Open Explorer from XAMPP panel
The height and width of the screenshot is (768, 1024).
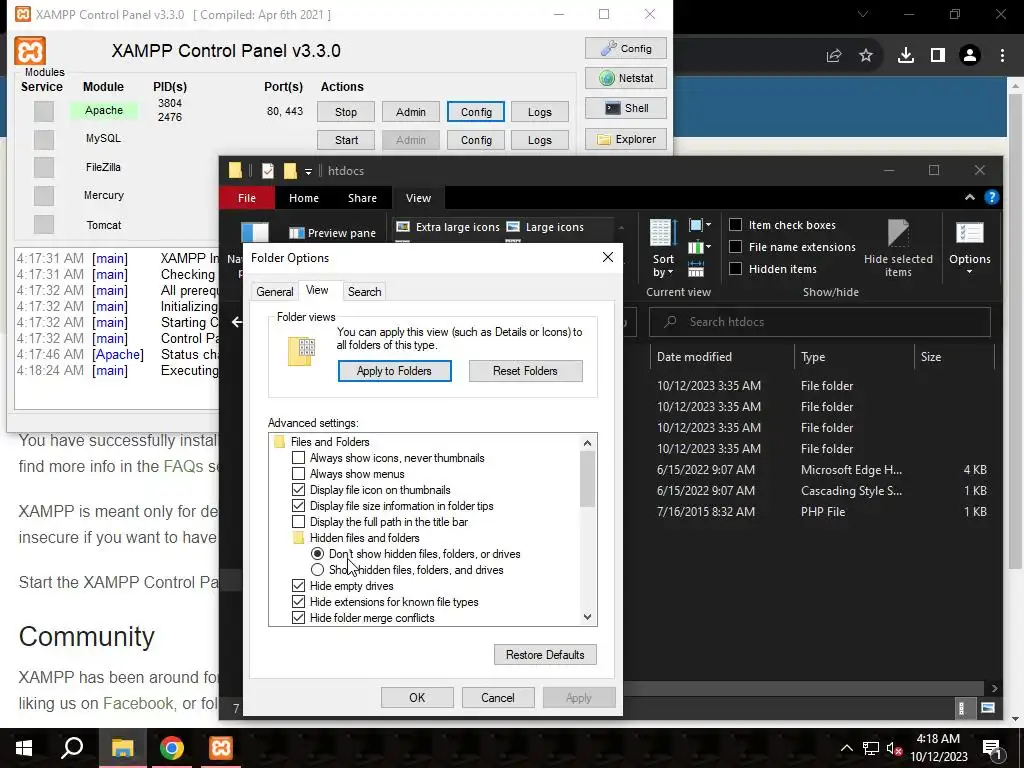[x=626, y=139]
